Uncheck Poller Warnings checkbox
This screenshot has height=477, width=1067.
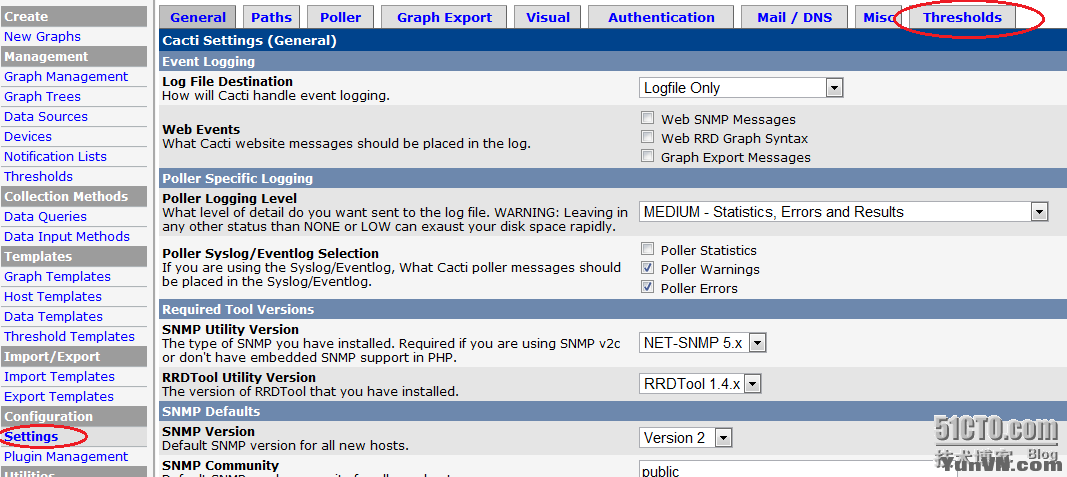[x=648, y=269]
